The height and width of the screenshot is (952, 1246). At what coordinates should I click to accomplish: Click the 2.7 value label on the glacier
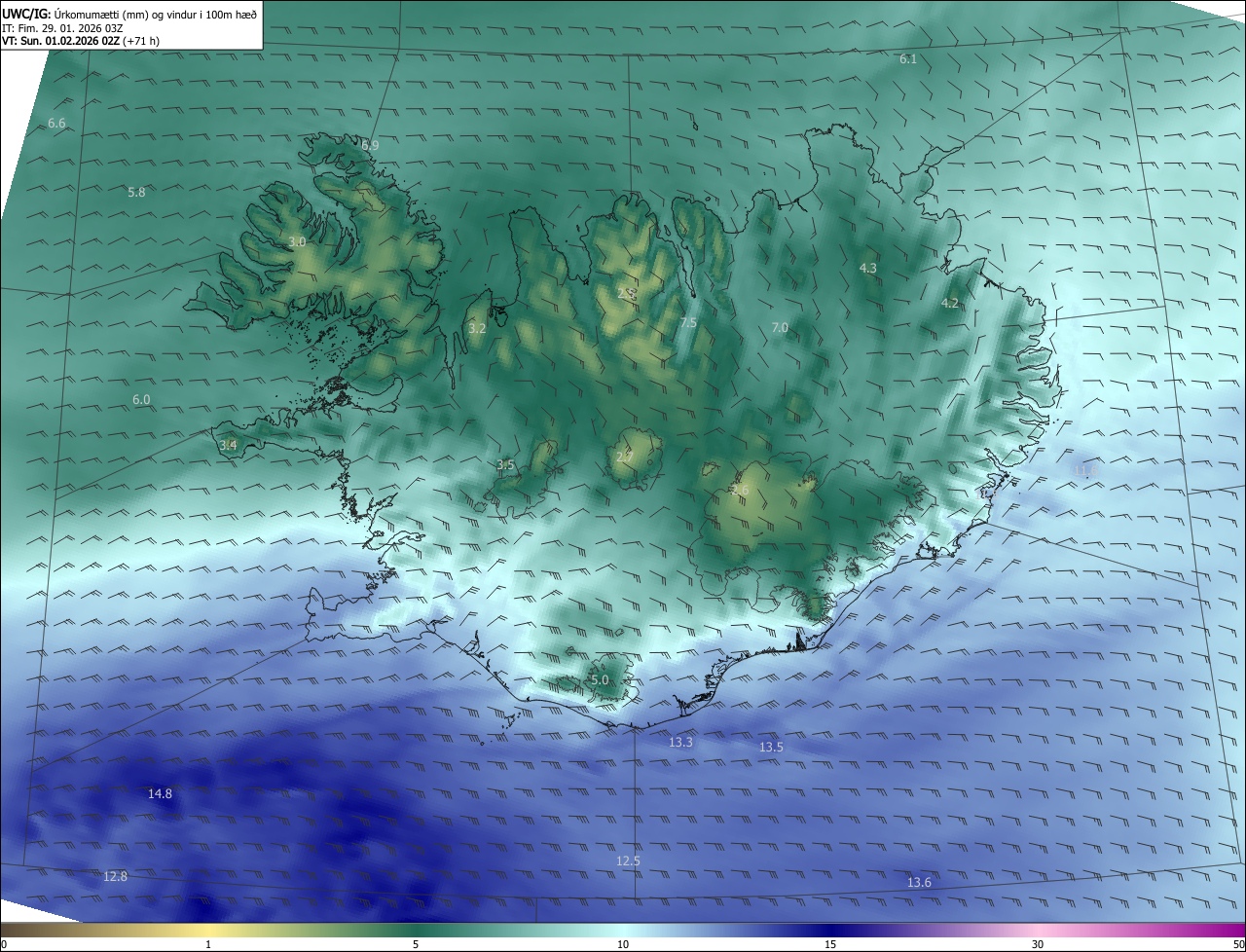pos(624,457)
